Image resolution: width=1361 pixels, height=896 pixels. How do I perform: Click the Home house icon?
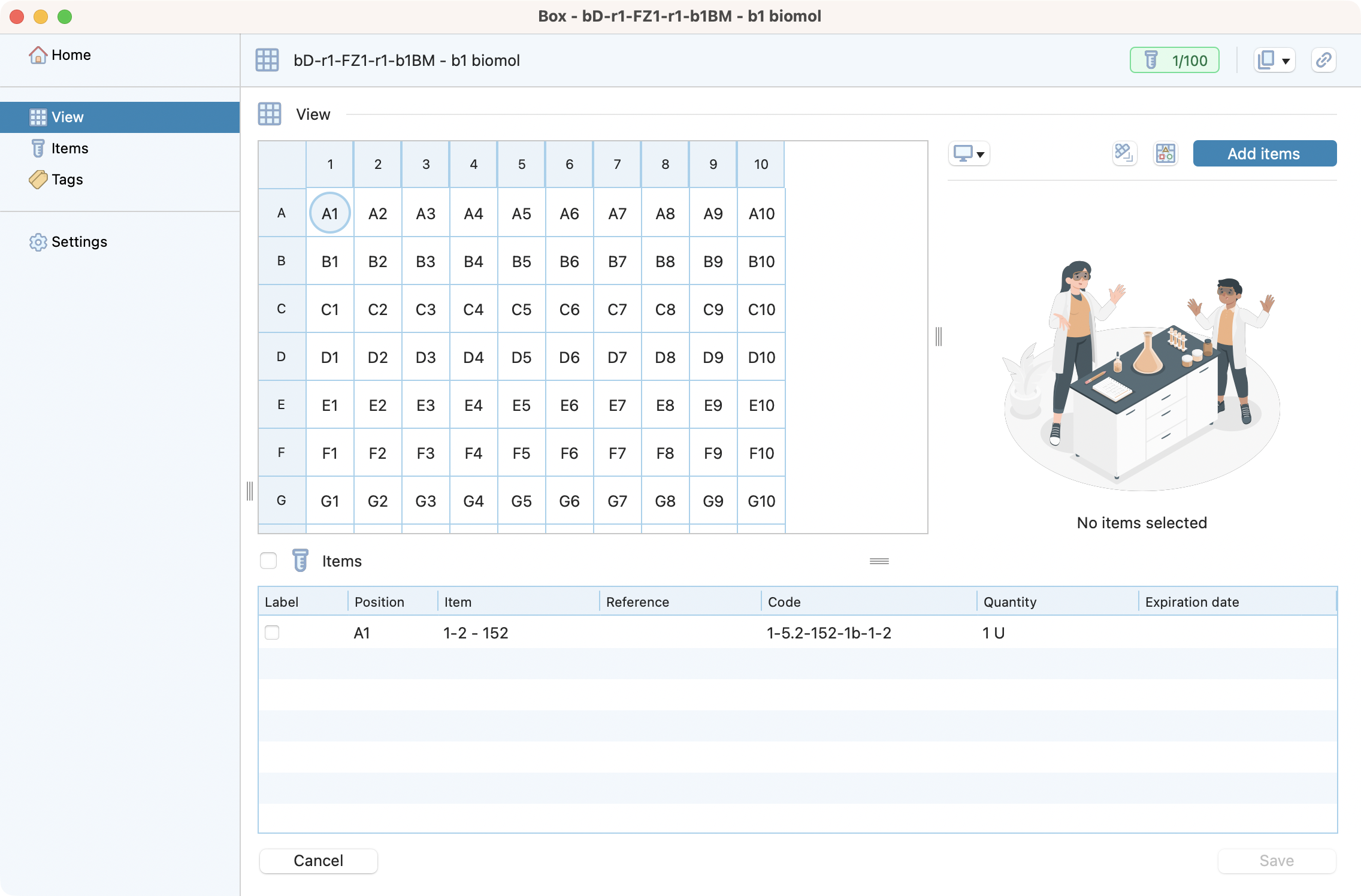(x=38, y=55)
